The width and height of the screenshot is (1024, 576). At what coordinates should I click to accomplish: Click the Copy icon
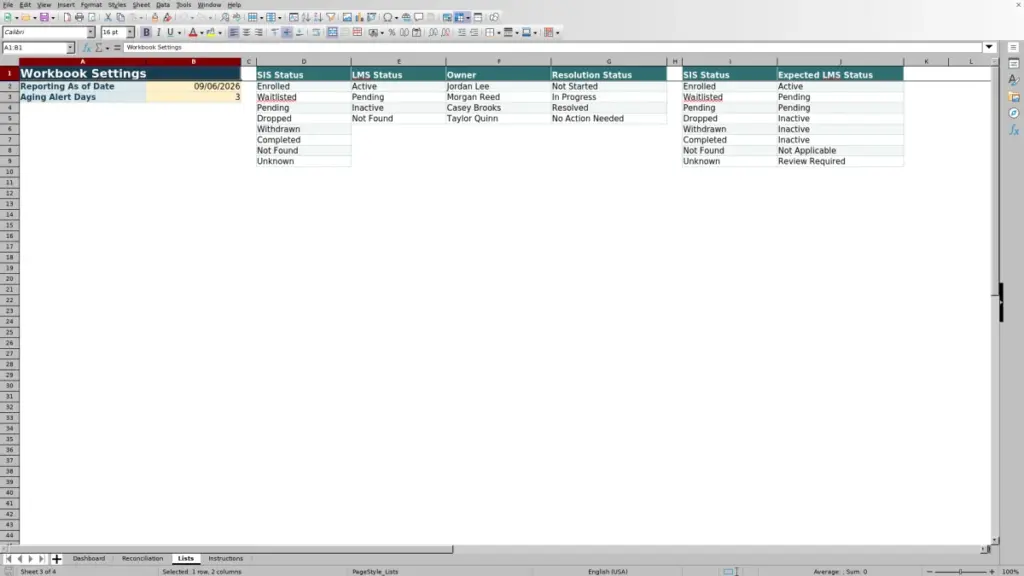[120, 17]
